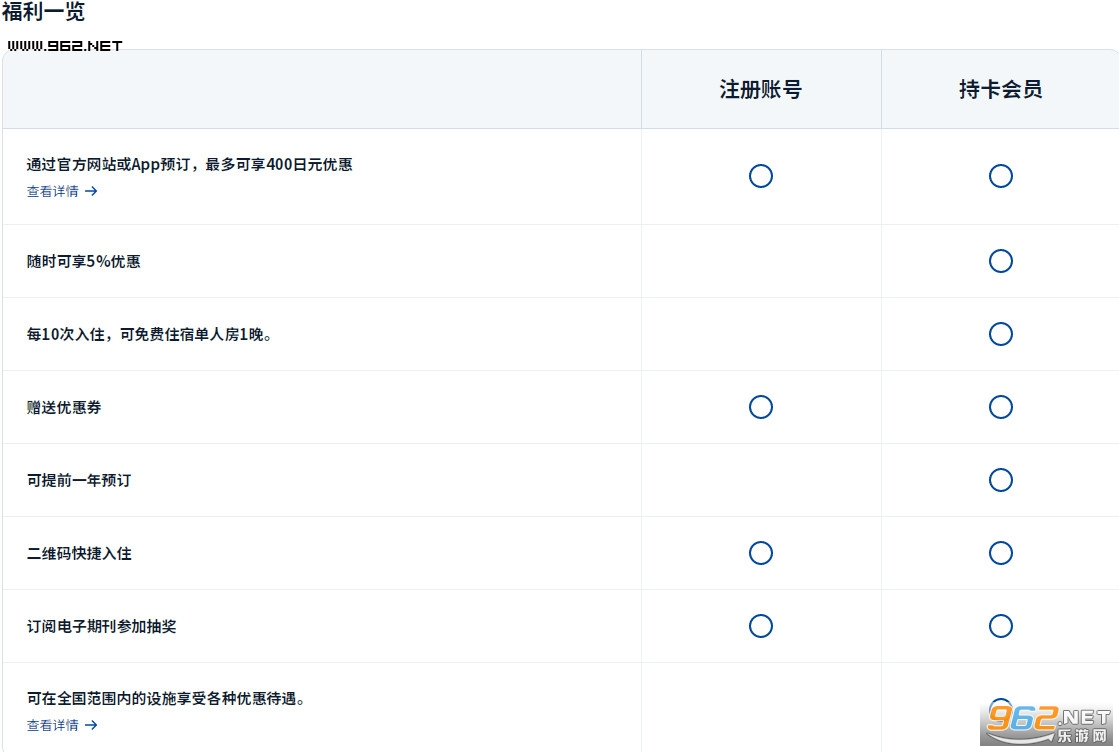Click 注册账号 circle in 赠送优惠券 row
The image size is (1119, 752).
[x=761, y=407]
